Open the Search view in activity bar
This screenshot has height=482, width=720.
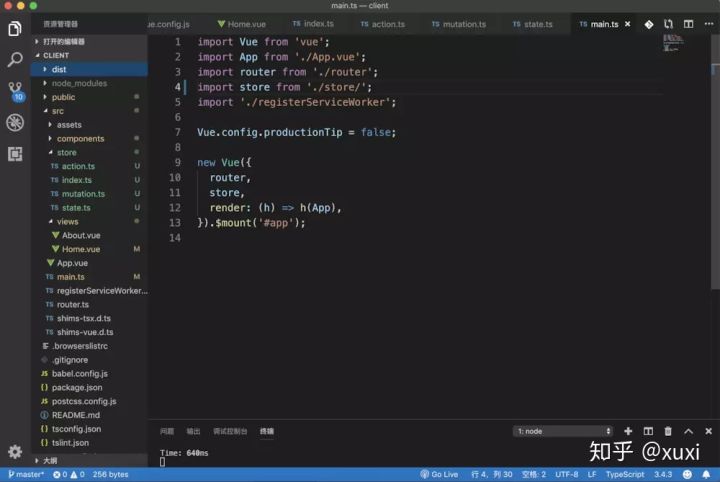[x=15, y=60]
